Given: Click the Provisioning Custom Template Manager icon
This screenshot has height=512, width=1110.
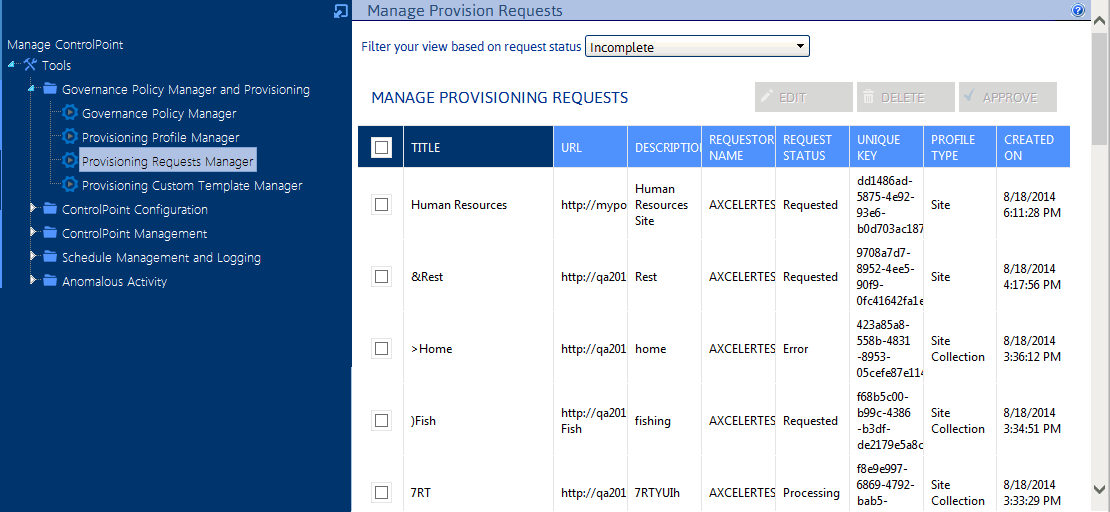Looking at the screenshot, I should click(70, 185).
